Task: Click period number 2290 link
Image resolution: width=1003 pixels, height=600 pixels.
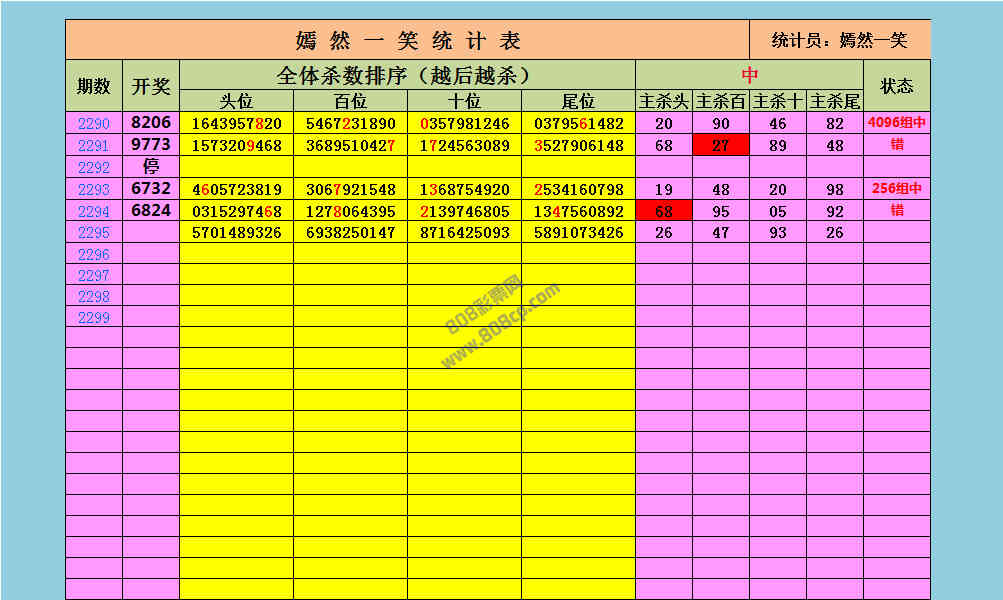Action: [94, 124]
